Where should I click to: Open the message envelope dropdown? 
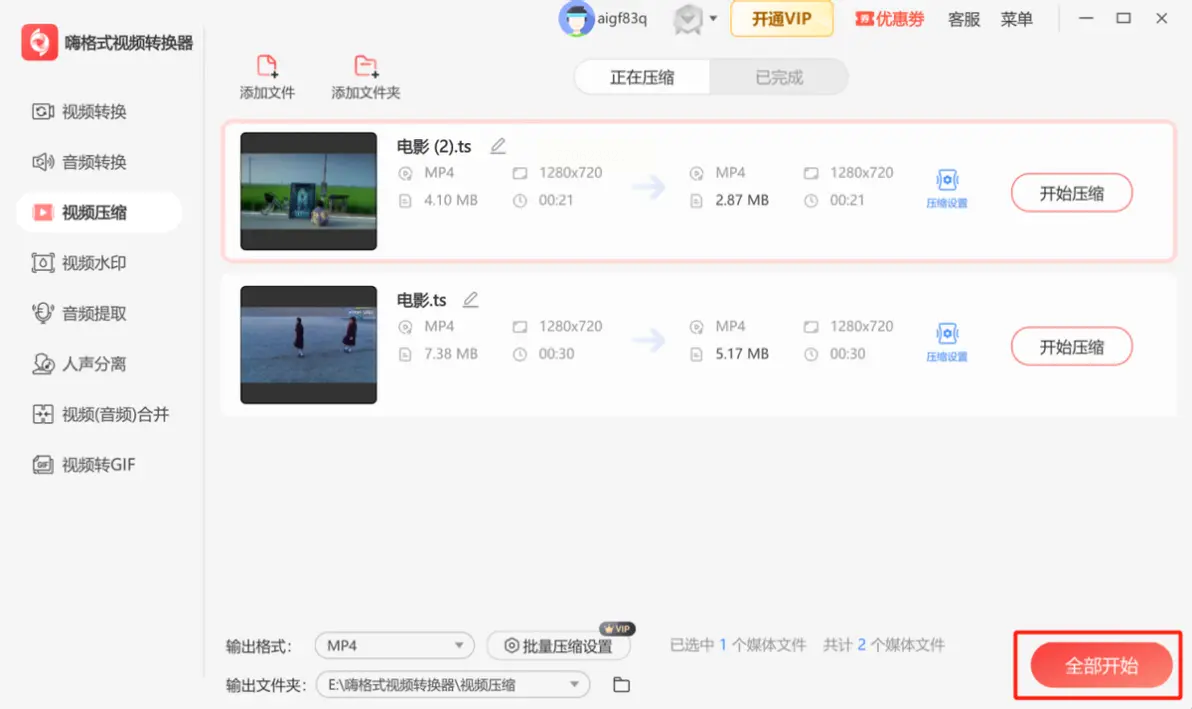tap(696, 19)
